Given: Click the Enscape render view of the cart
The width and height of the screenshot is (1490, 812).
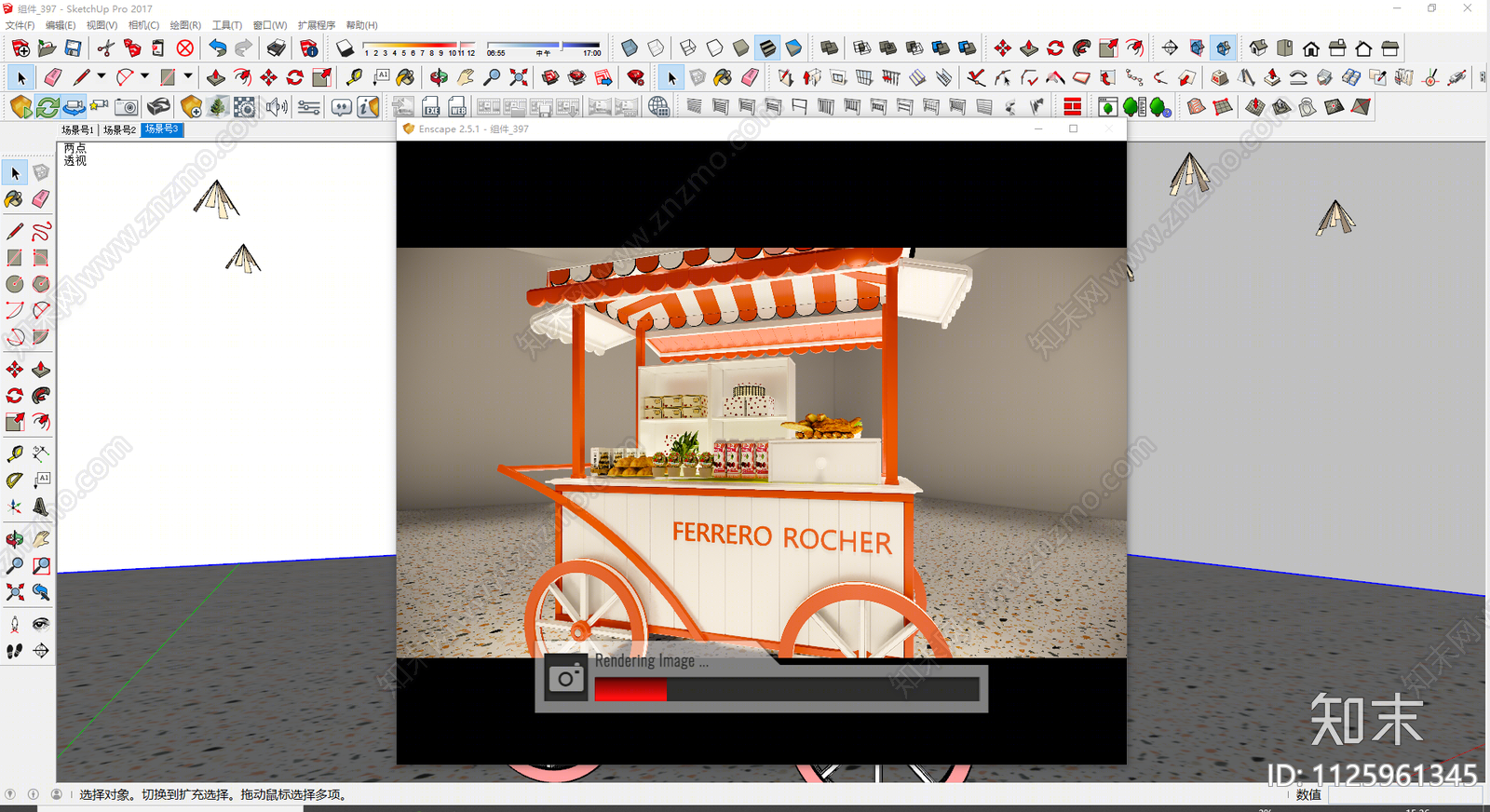Looking at the screenshot, I should [x=762, y=453].
